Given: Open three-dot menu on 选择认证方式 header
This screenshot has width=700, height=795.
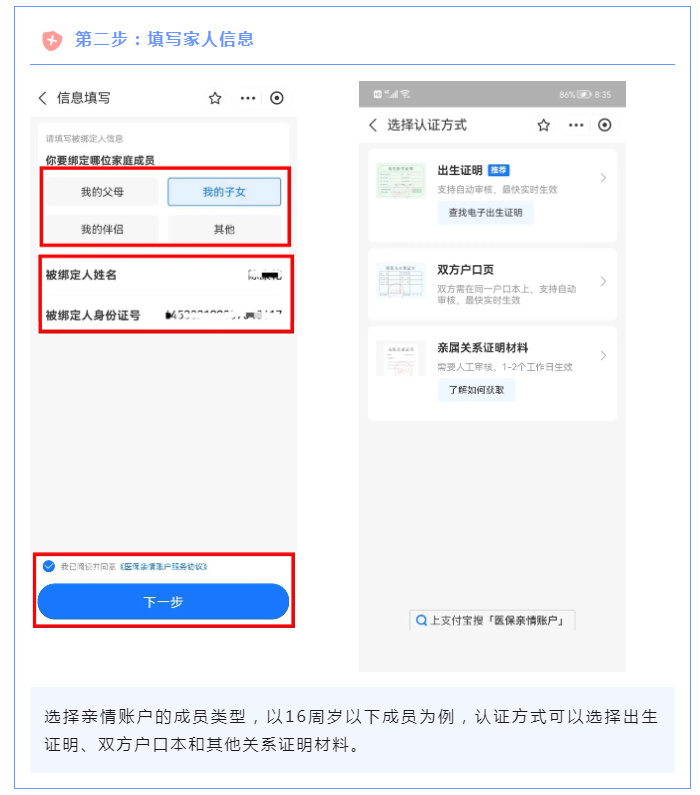Looking at the screenshot, I should coord(576,125).
